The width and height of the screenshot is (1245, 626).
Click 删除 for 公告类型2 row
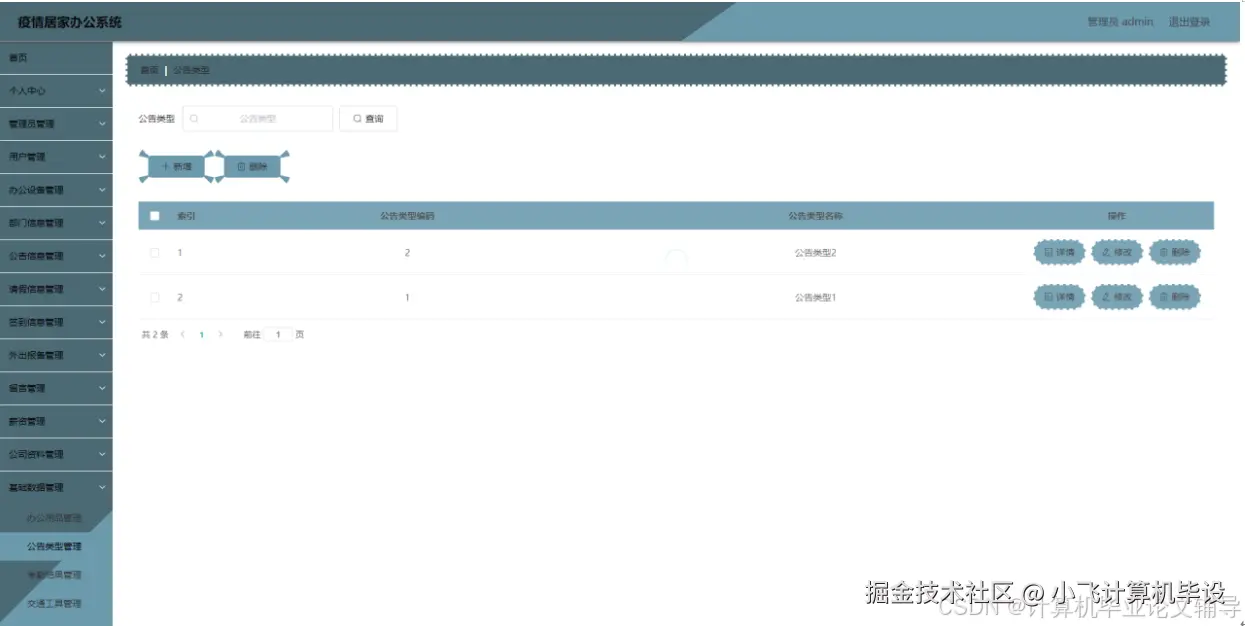pyautogui.click(x=1175, y=253)
